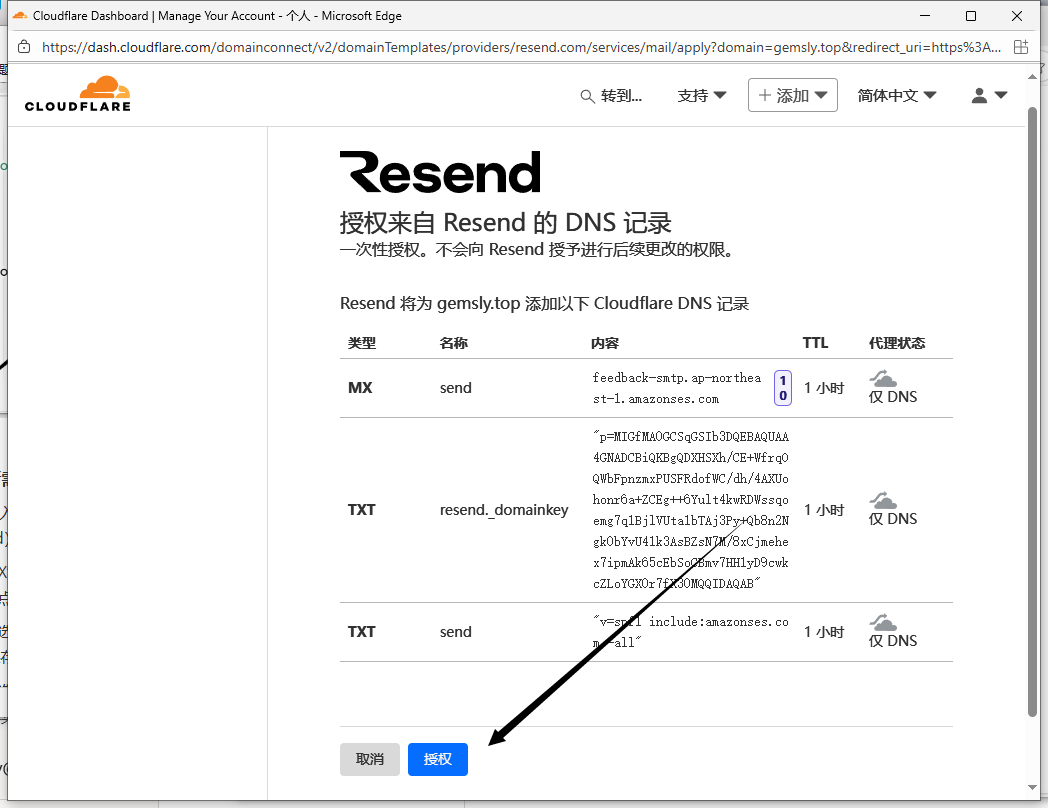This screenshot has width=1048, height=808.
Task: Expand the 简体中文 language selector
Action: pos(897,96)
